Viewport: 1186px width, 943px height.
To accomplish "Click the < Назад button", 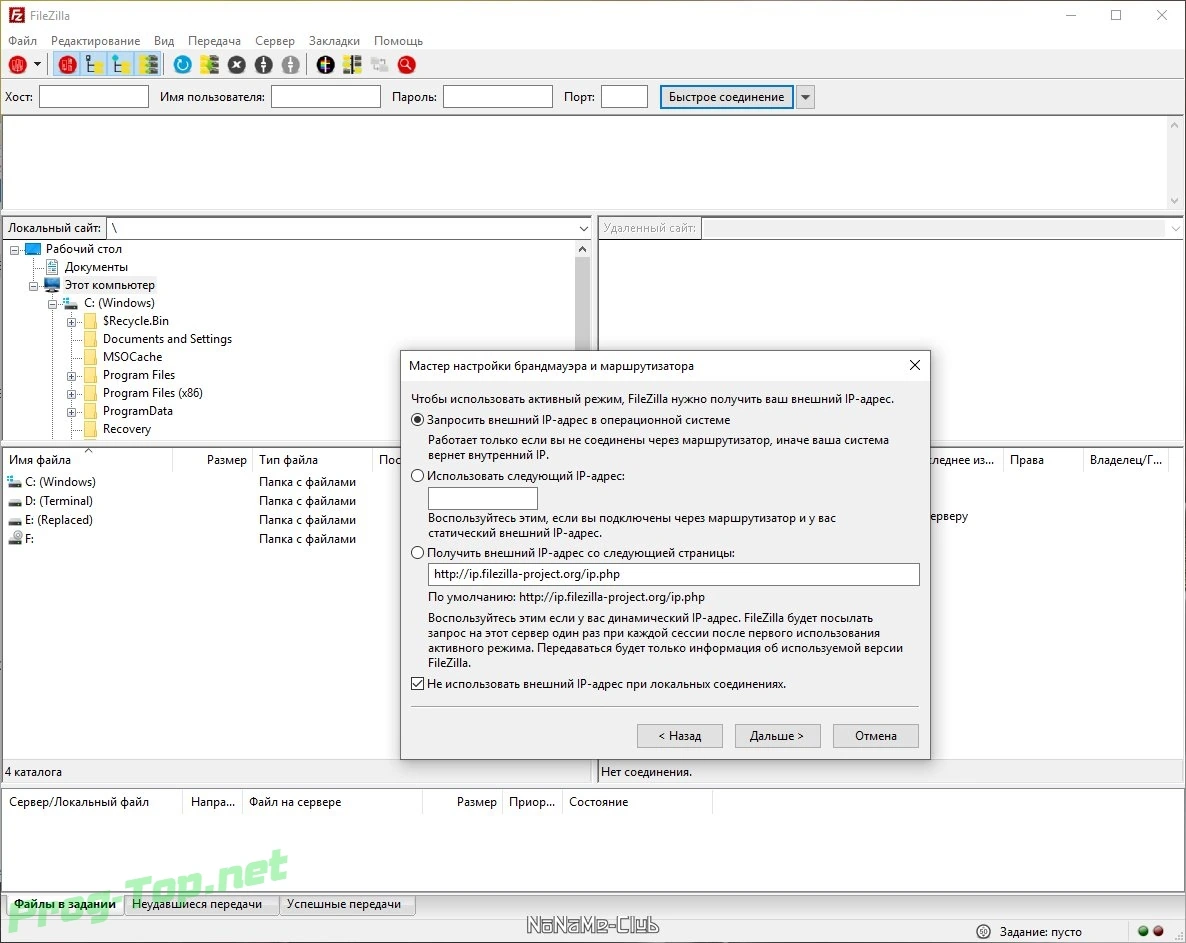I will coord(679,736).
